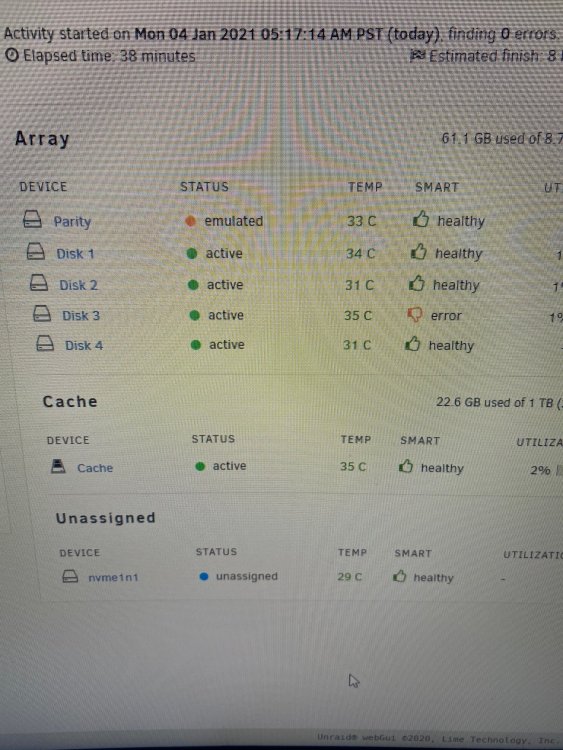Click the Disk 1 drive icon
The width and height of the screenshot is (563, 750).
pyautogui.click(x=35, y=251)
